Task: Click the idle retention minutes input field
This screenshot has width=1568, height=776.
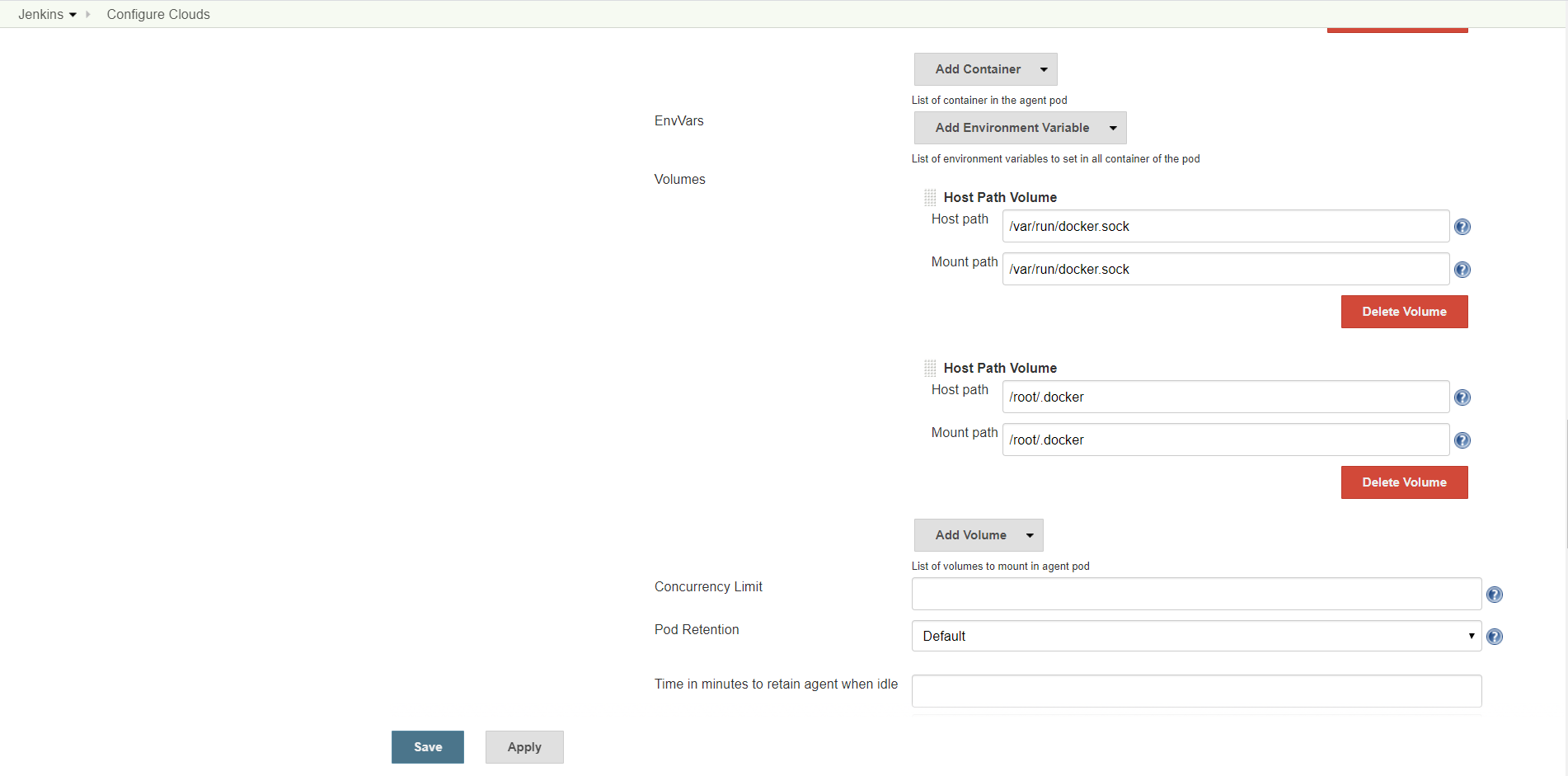Action: [1196, 691]
